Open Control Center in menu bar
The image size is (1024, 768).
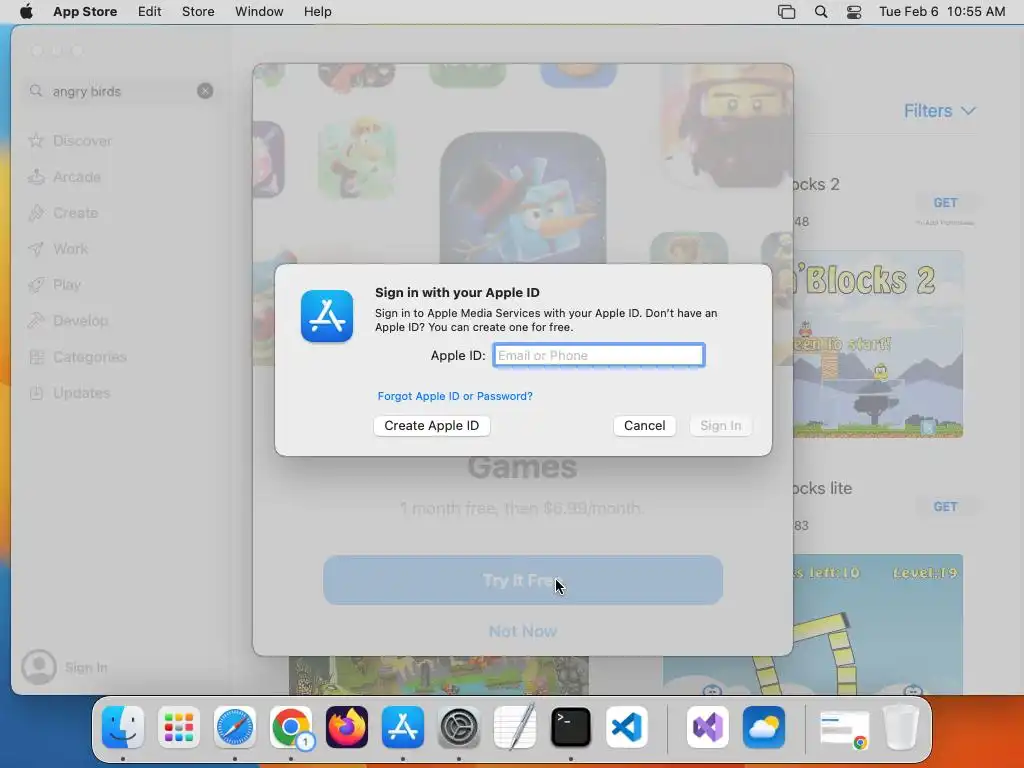[x=854, y=12]
